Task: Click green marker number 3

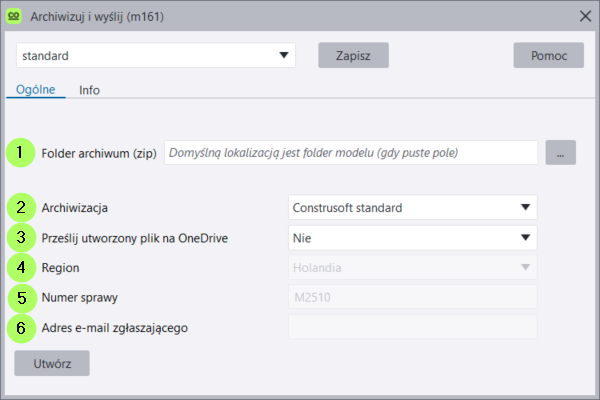Action: point(20,238)
